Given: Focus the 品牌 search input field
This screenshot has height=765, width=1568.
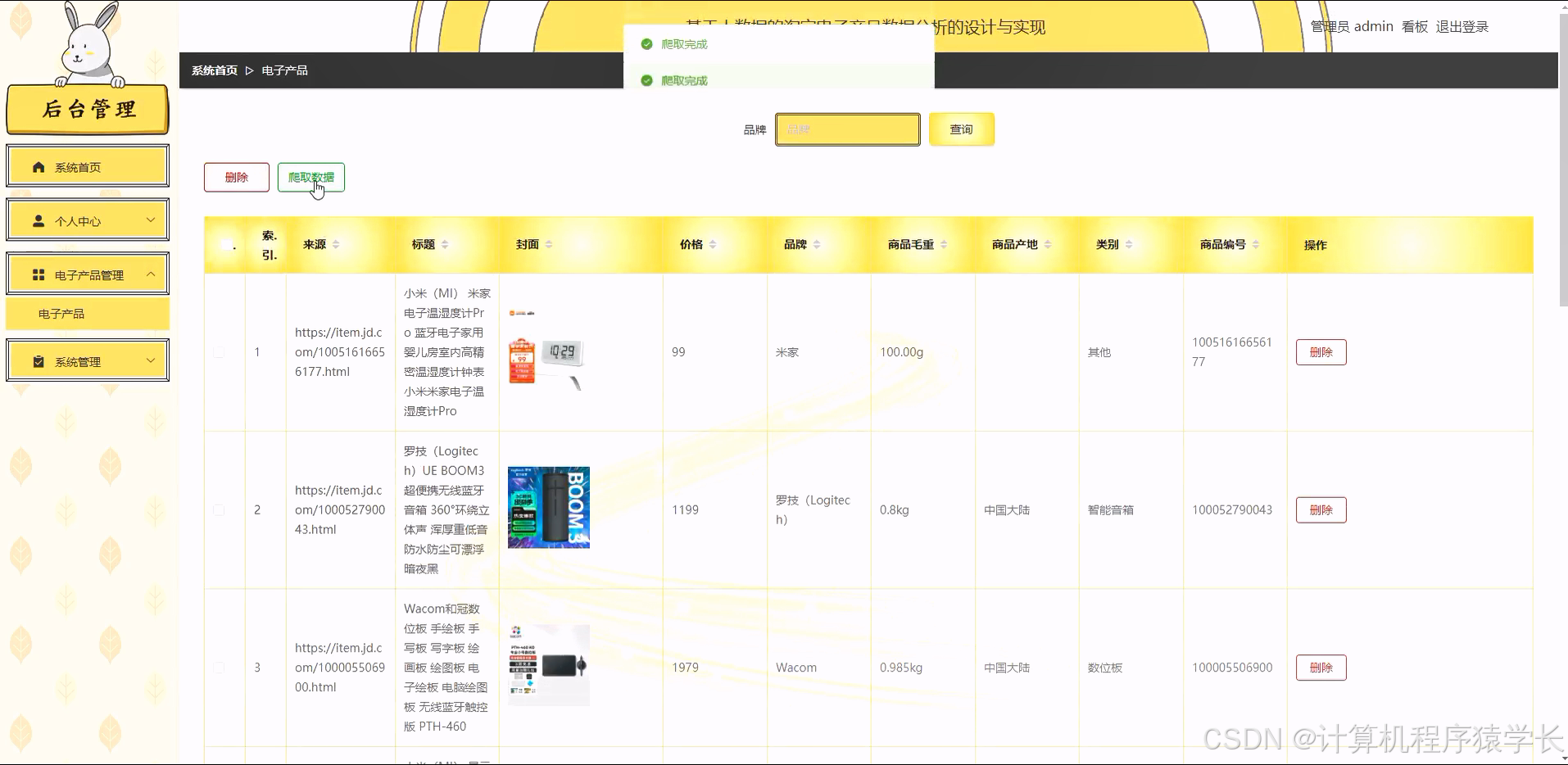Looking at the screenshot, I should click(848, 129).
